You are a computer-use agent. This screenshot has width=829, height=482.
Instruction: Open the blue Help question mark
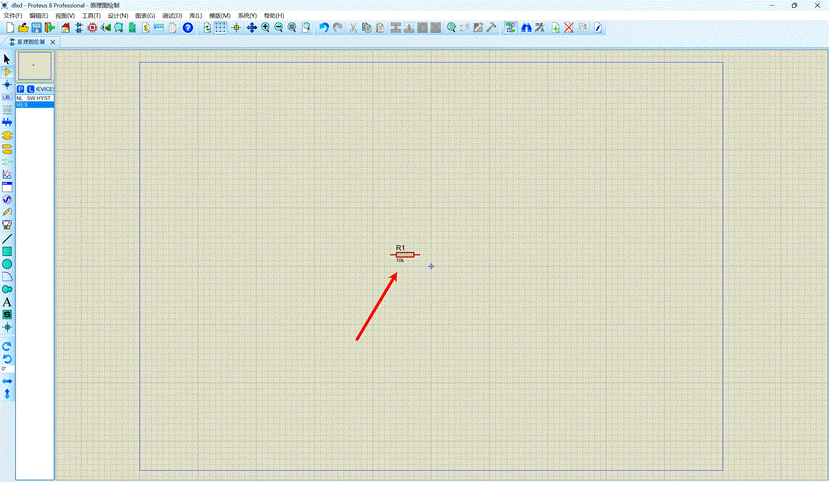click(x=188, y=27)
